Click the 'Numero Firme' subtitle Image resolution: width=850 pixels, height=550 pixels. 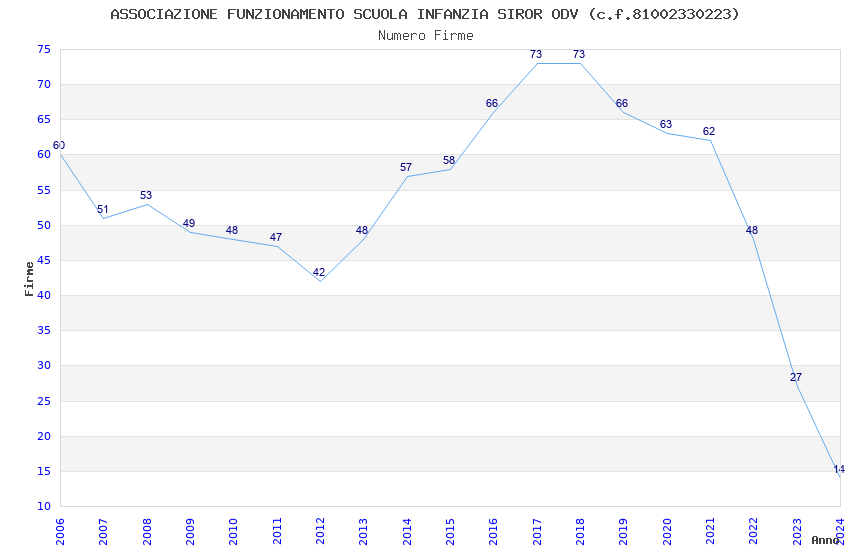tap(425, 36)
